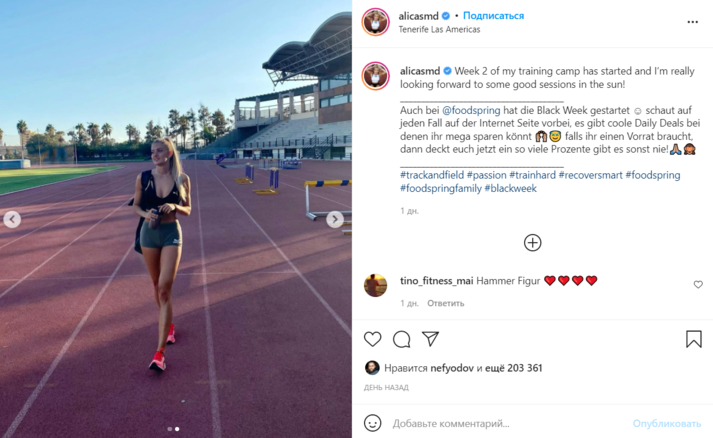Share post via paper plane icon

(x=430, y=338)
